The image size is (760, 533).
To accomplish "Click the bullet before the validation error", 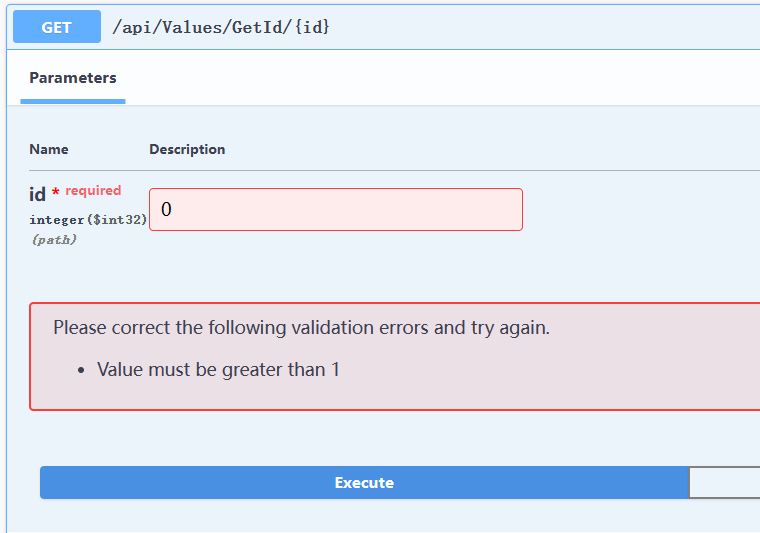I will point(81,371).
